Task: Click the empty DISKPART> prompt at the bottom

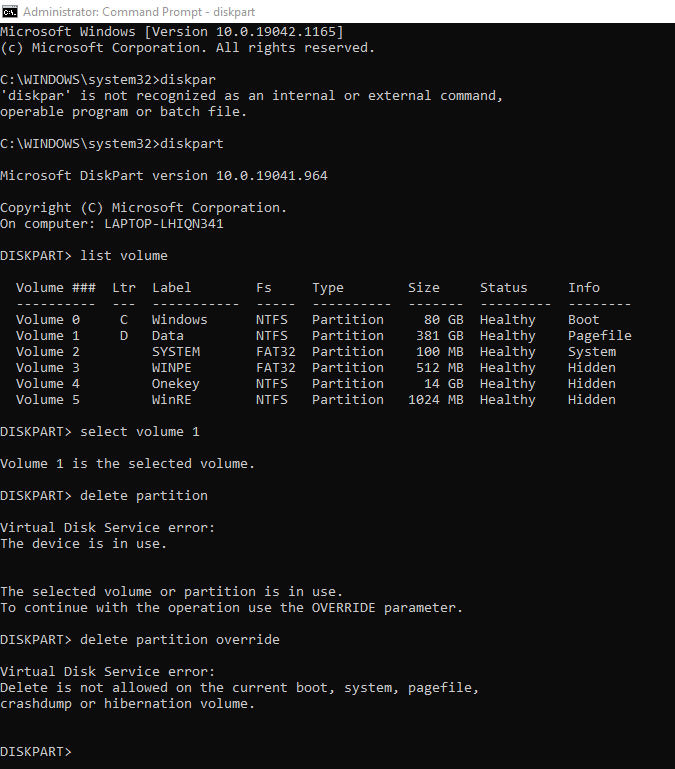Action: point(36,751)
